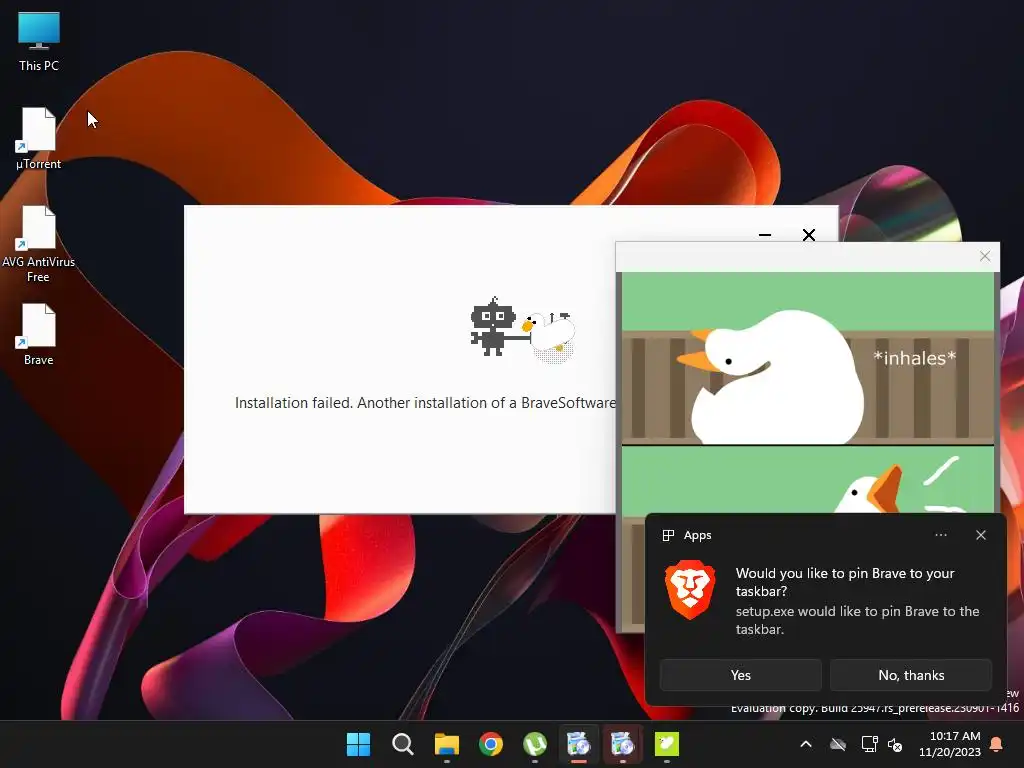Click the Apps title in the notification header
The image size is (1024, 768).
point(697,536)
